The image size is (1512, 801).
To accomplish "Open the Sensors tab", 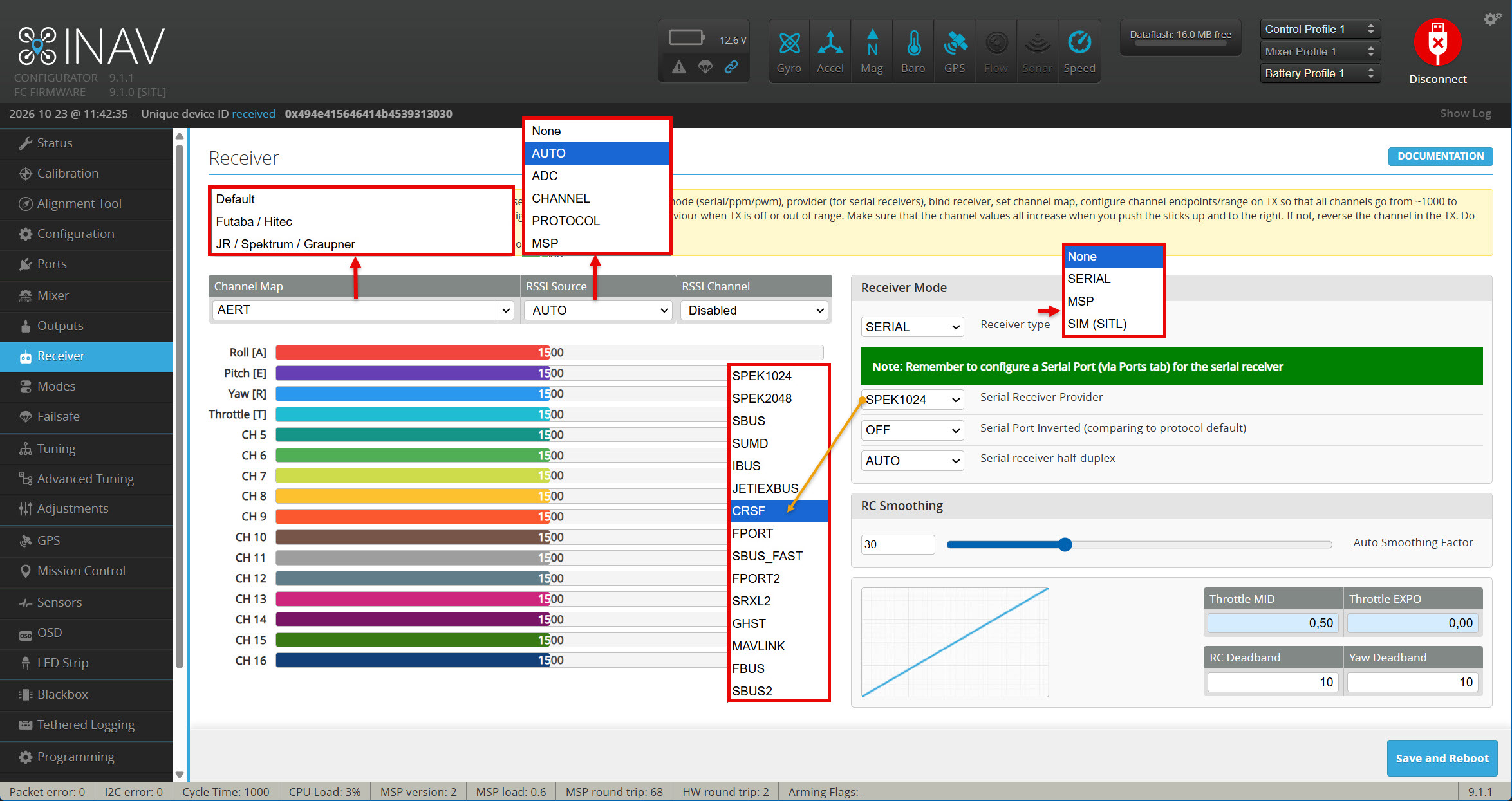I will [86, 602].
